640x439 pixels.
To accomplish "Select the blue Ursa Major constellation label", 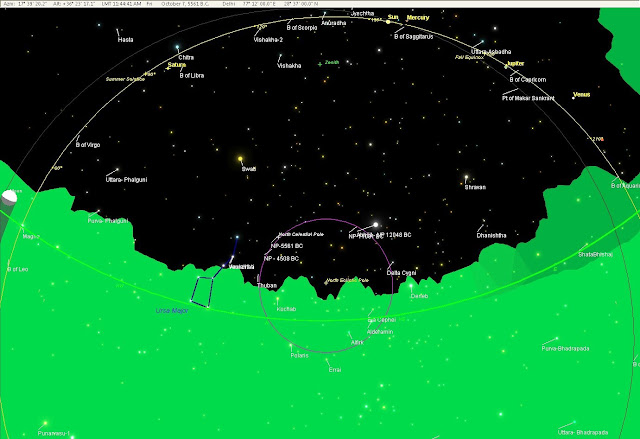I will click(x=172, y=311).
